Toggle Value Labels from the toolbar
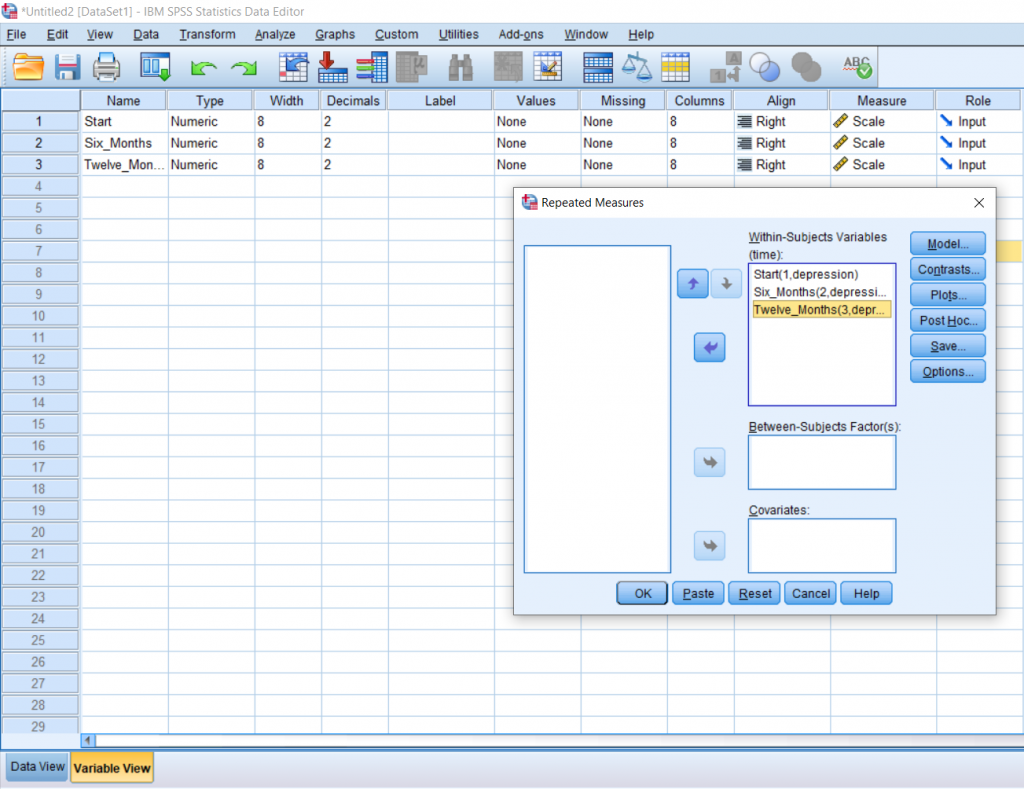 click(723, 66)
